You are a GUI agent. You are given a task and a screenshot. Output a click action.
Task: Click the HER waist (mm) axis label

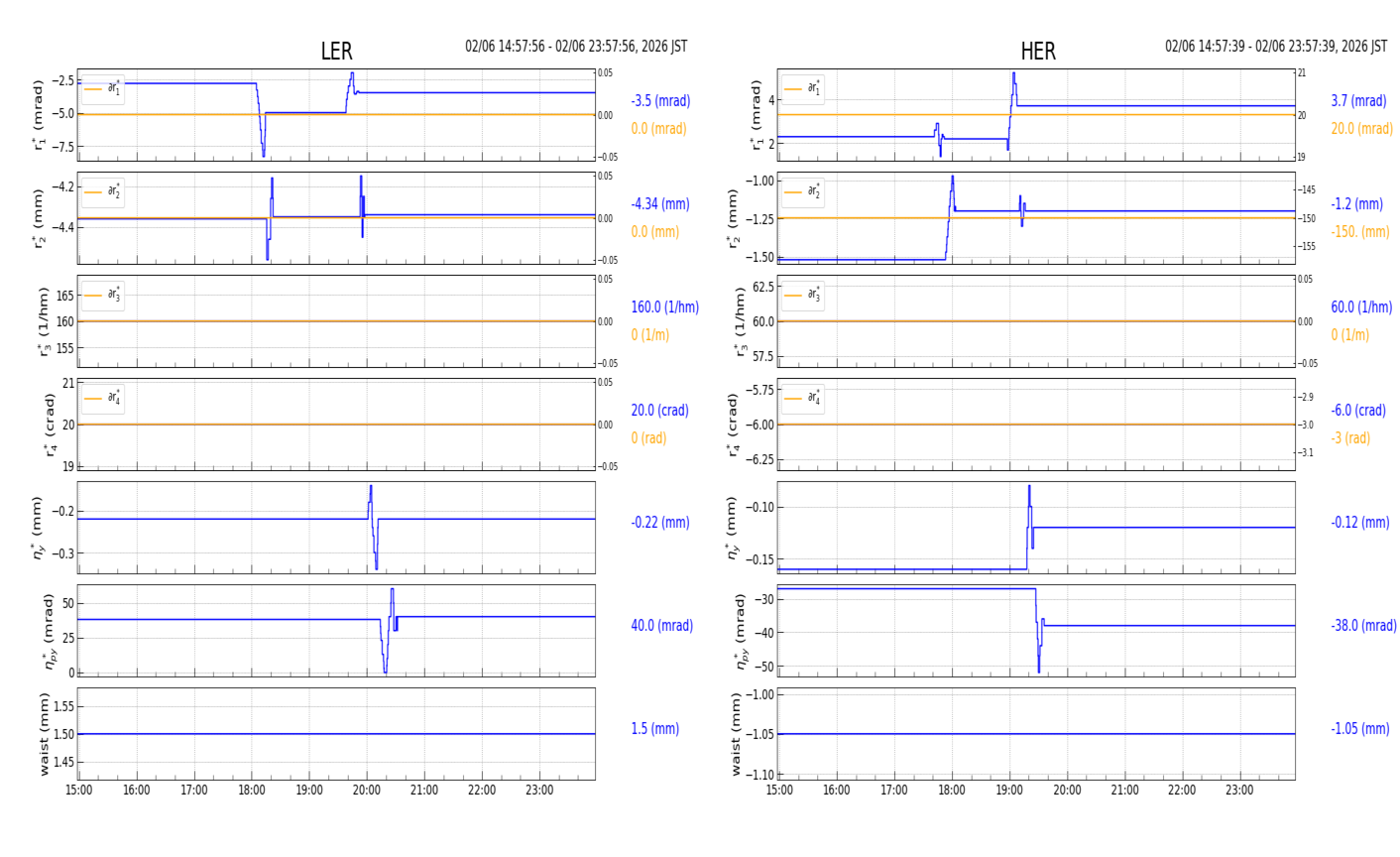click(x=737, y=734)
